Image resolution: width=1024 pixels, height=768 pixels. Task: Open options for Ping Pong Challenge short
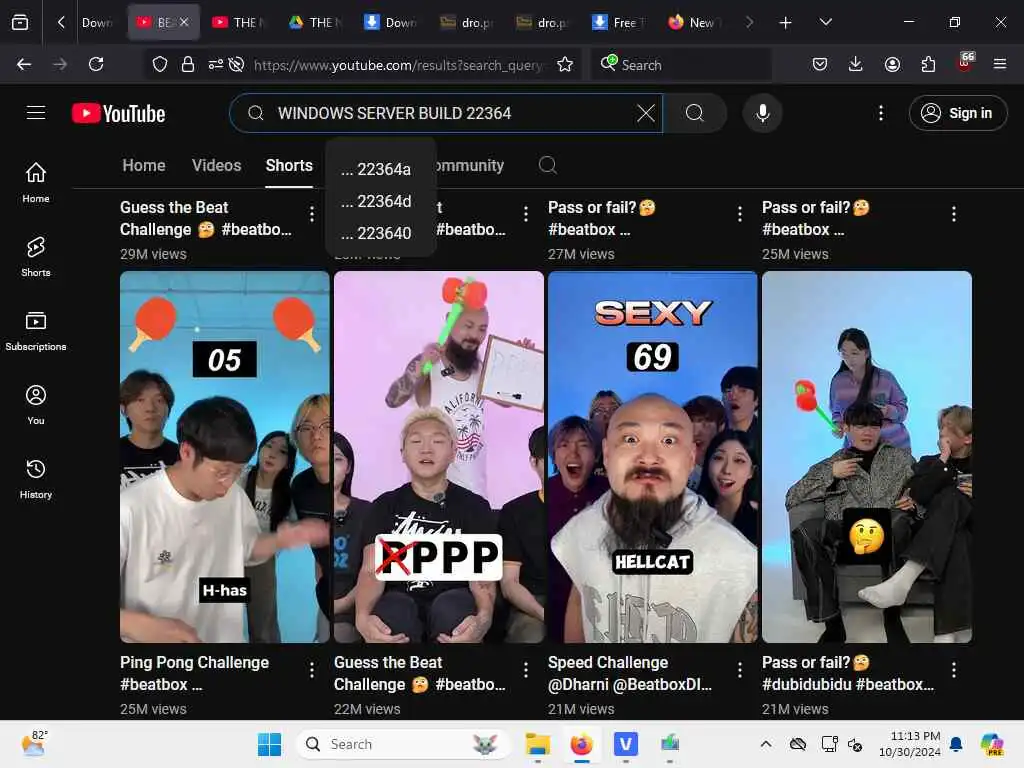coord(312,669)
